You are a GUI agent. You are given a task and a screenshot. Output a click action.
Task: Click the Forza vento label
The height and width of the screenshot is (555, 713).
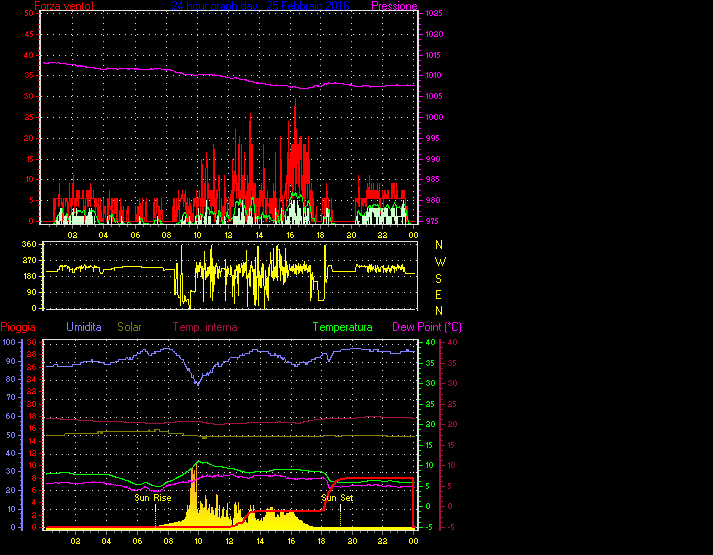pos(65,6)
